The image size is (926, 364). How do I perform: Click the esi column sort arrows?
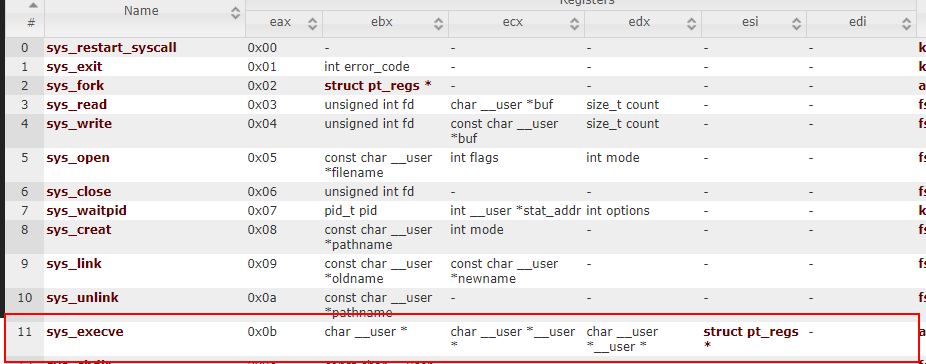point(797,24)
